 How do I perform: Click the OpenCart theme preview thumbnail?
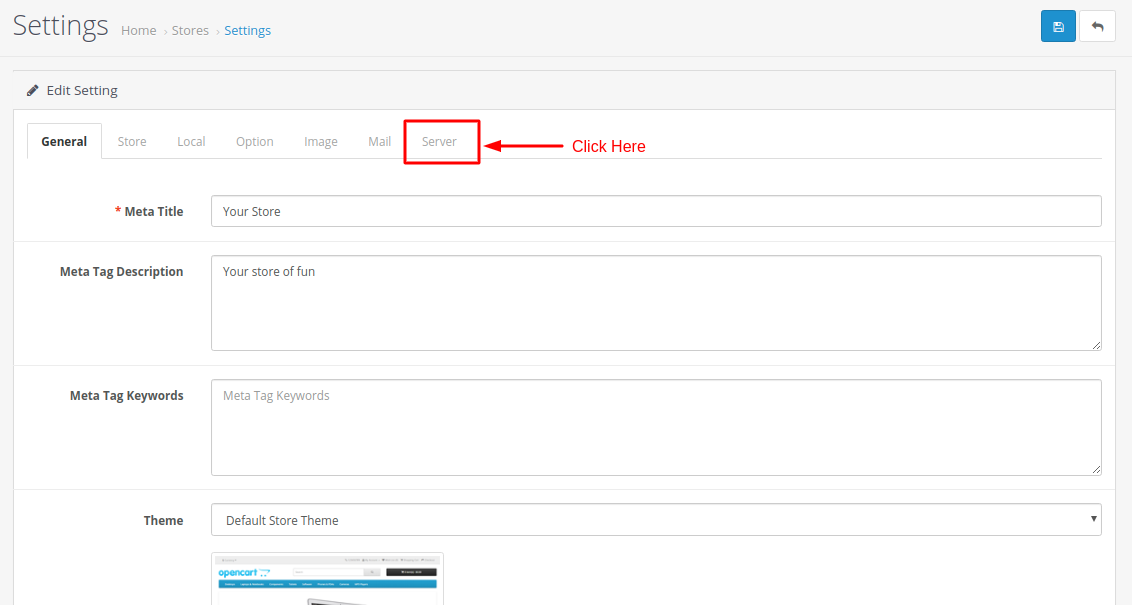(x=328, y=579)
